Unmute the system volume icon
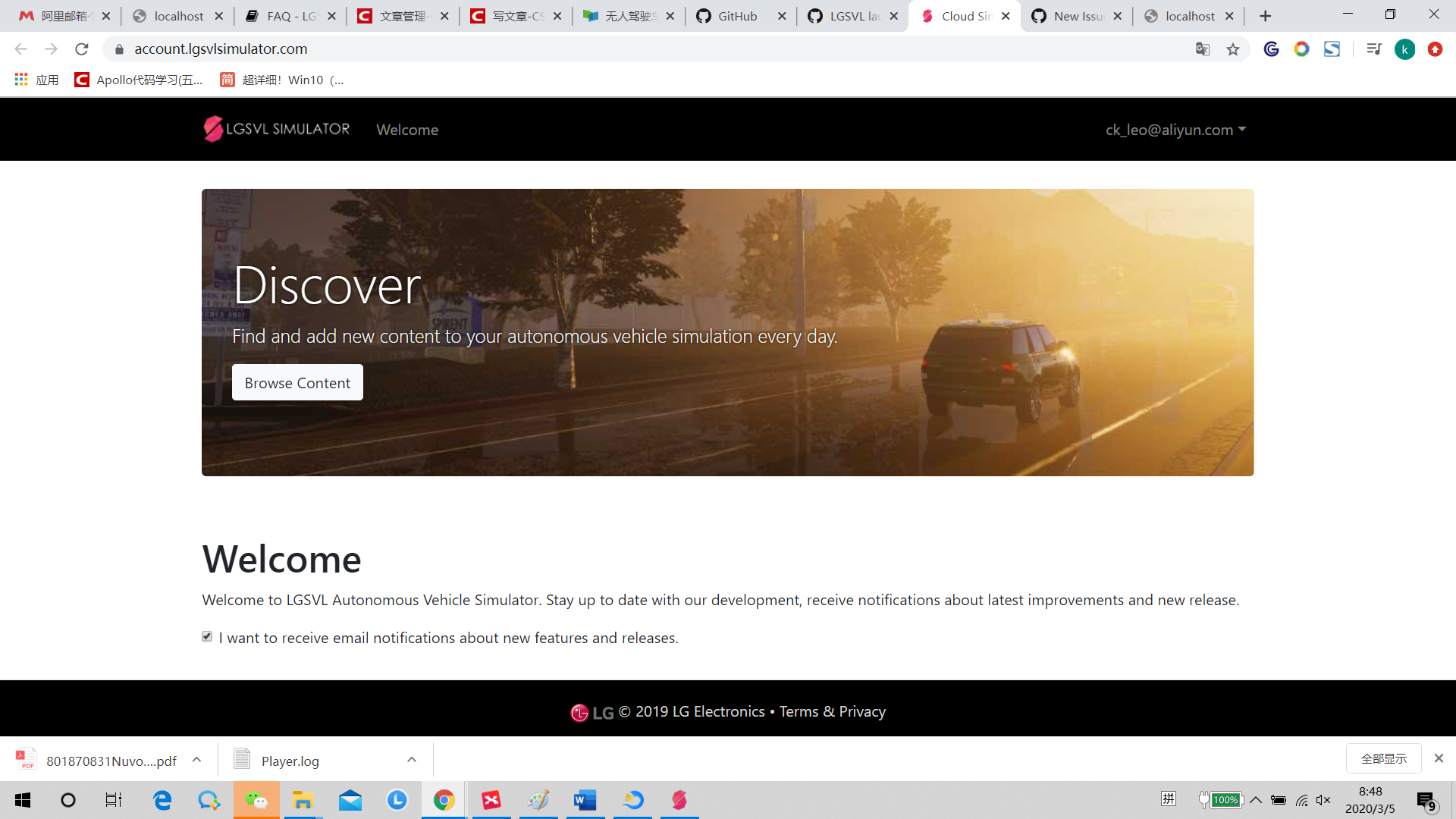 coord(1325,800)
